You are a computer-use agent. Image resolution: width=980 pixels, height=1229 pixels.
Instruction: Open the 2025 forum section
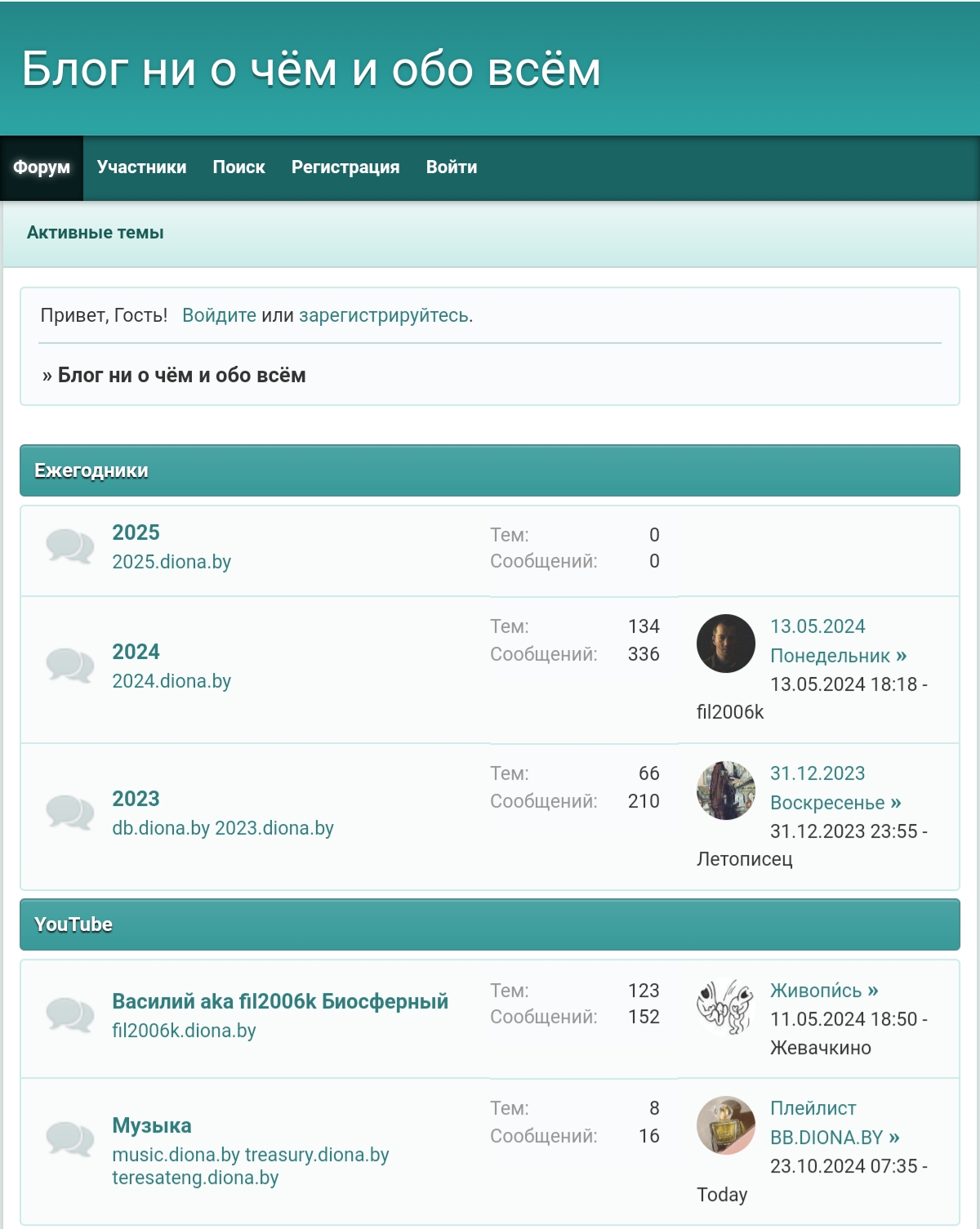136,532
